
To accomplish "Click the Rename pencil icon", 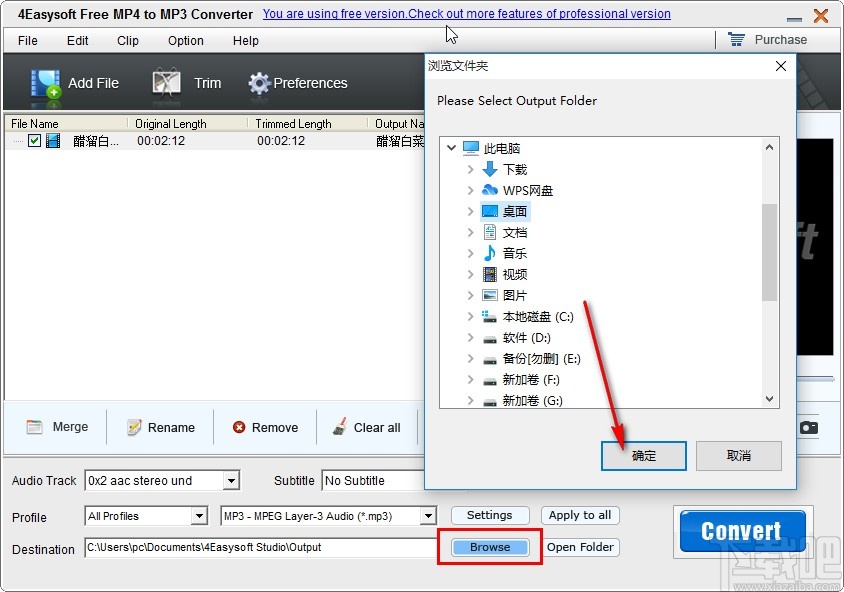I will coord(132,427).
